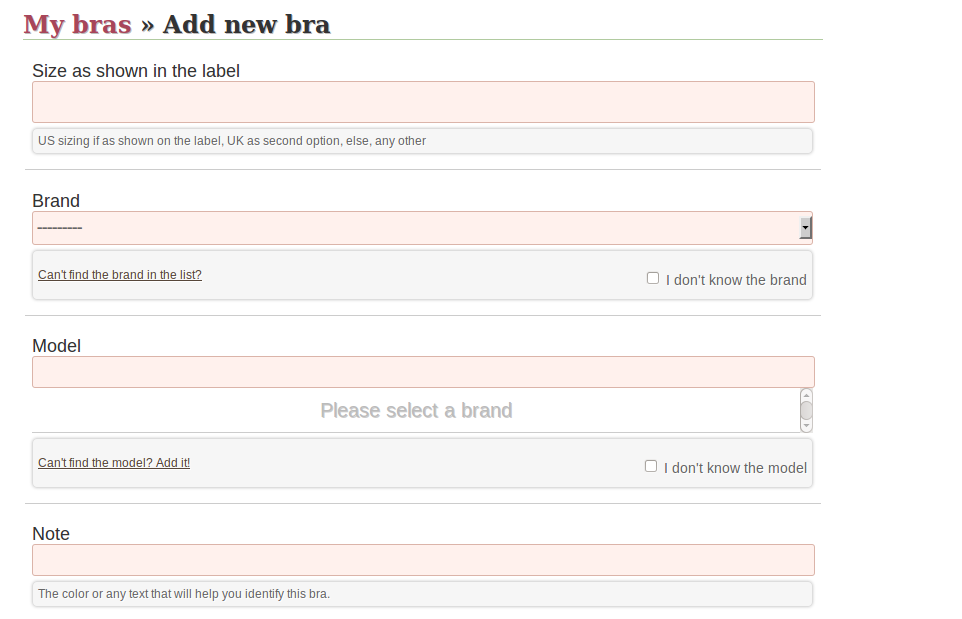This screenshot has height=619, width=962.
Task: Click the Brand dropdown arrow button
Action: [805, 228]
